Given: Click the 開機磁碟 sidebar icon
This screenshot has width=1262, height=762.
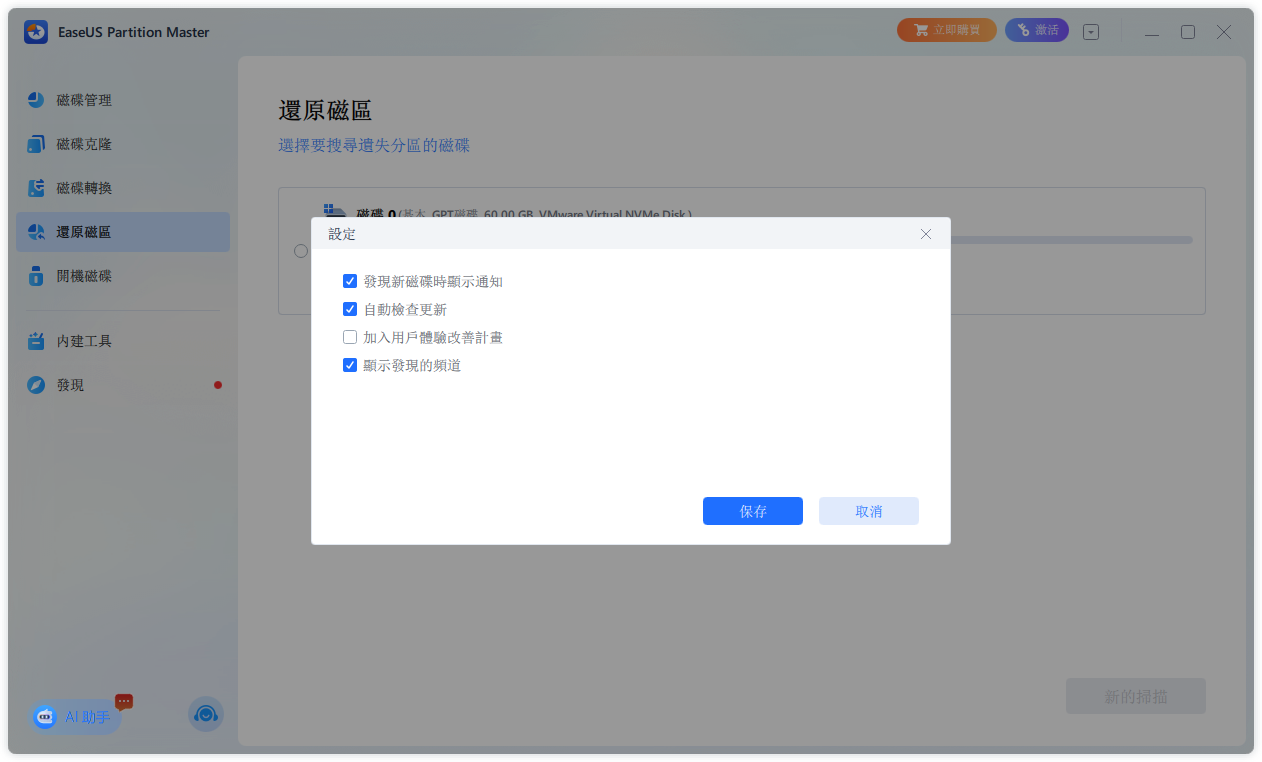Looking at the screenshot, I should (36, 276).
